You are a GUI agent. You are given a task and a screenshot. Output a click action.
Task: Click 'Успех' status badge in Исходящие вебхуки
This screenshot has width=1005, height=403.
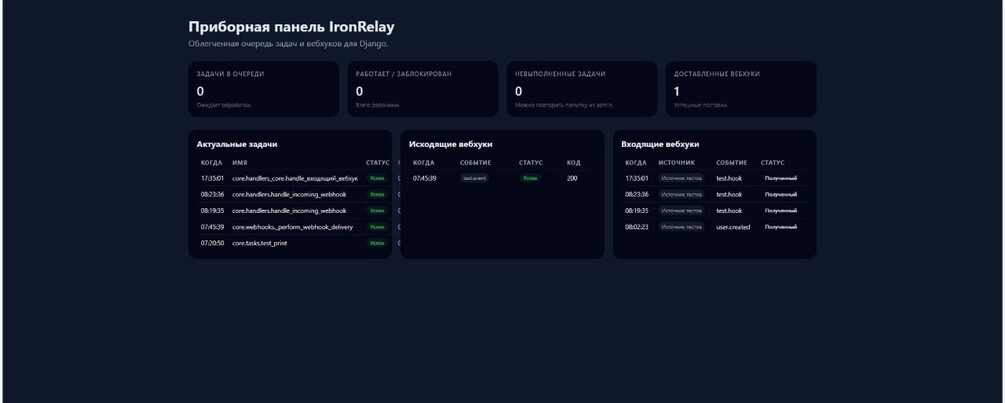click(530, 178)
